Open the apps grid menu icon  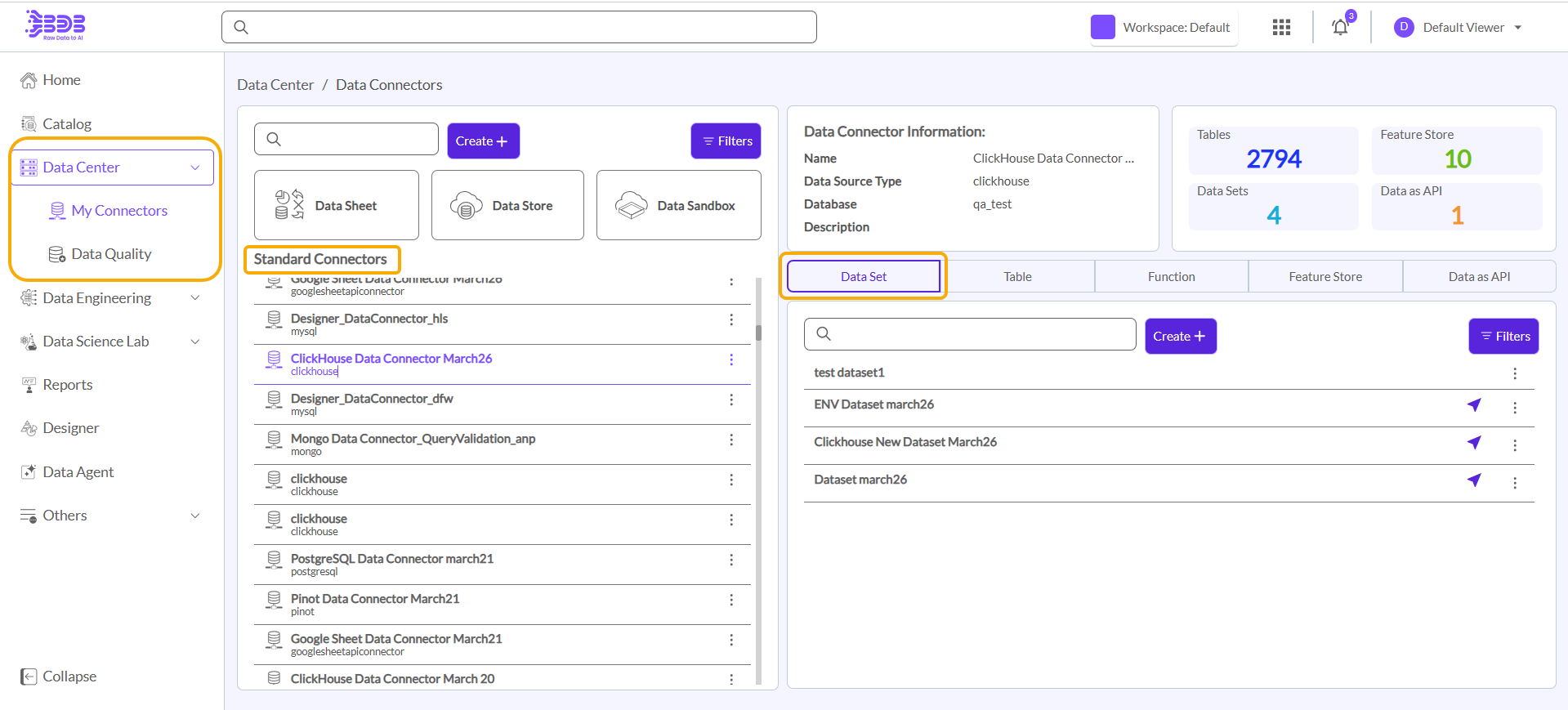pos(1281,28)
